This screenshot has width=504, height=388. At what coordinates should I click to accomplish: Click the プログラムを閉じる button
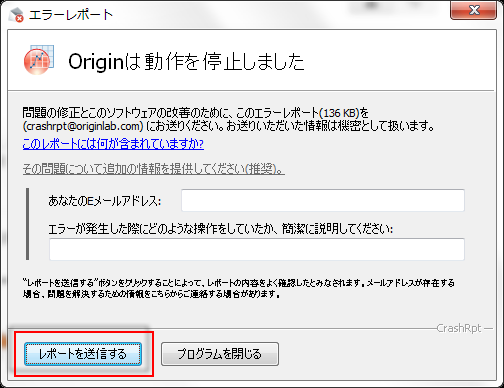[x=220, y=354]
